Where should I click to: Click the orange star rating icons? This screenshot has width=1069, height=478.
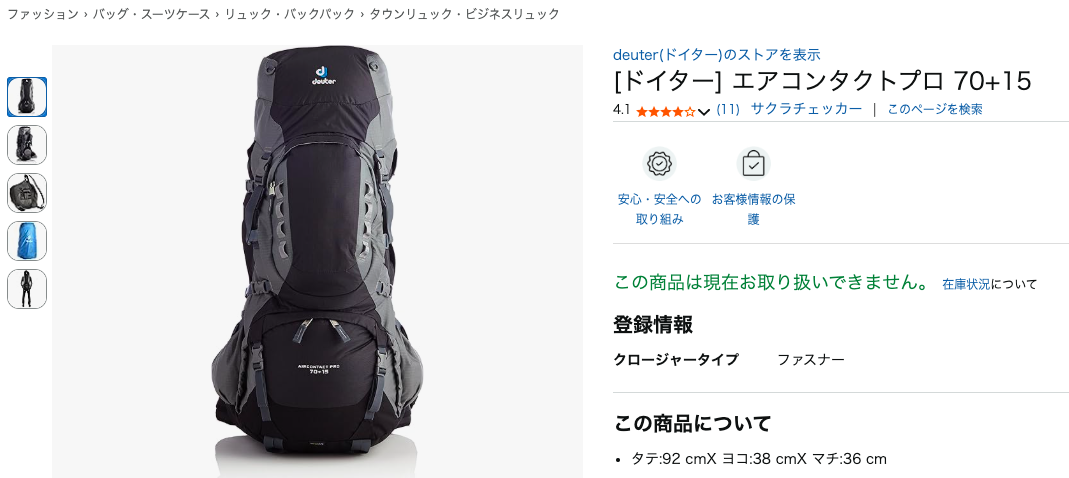[665, 111]
